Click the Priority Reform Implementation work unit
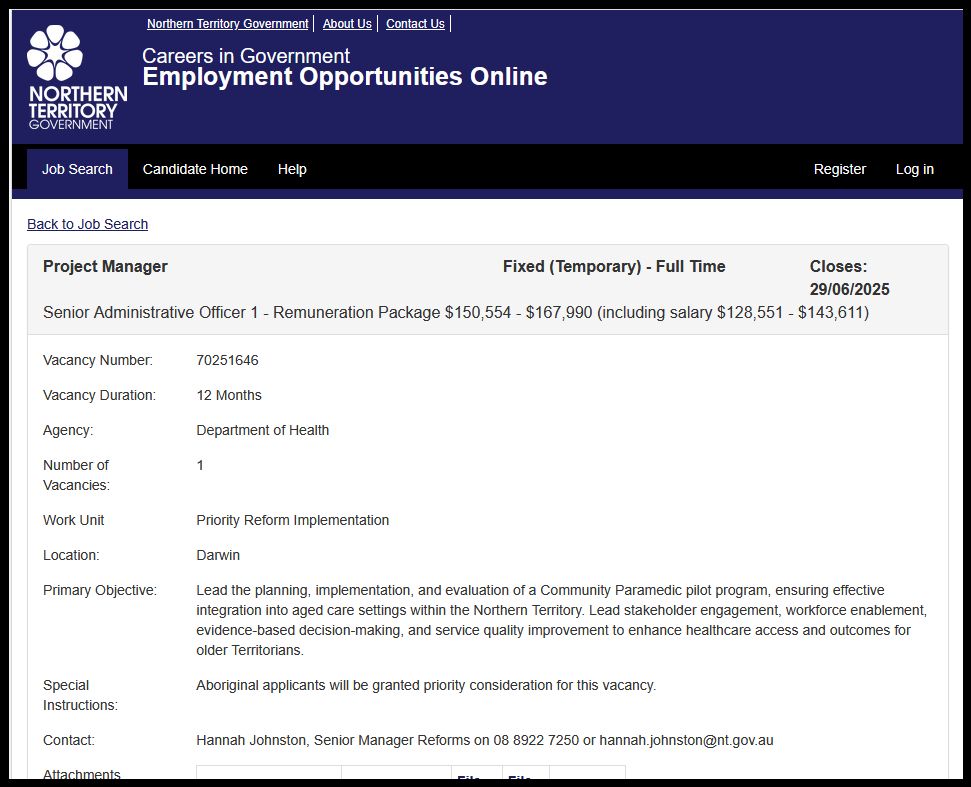The height and width of the screenshot is (787, 971). 292,520
